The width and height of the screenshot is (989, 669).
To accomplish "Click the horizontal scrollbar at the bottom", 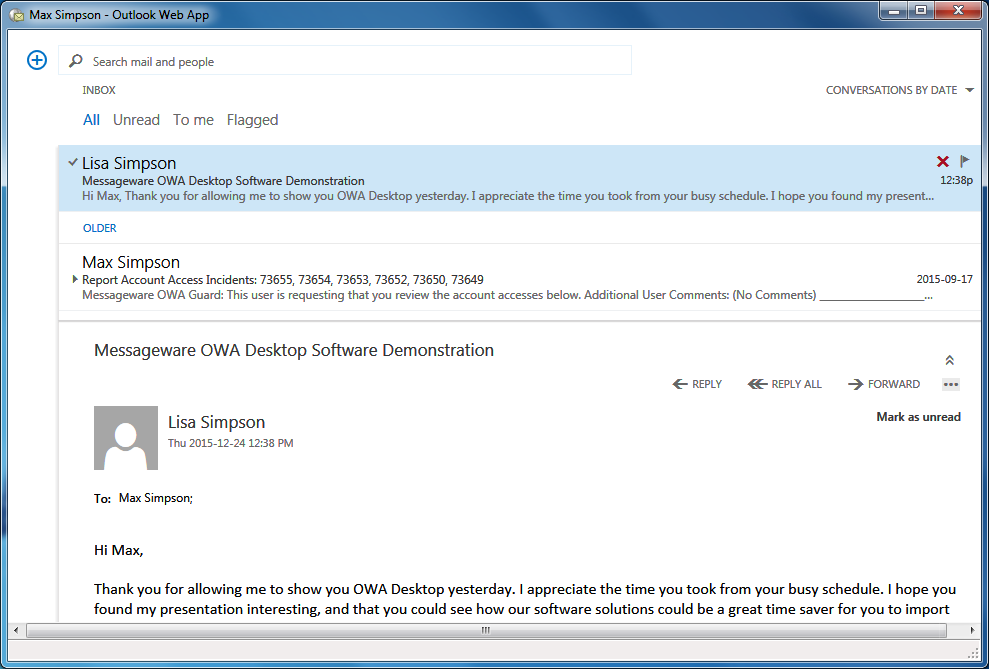I will pyautogui.click(x=484, y=630).
